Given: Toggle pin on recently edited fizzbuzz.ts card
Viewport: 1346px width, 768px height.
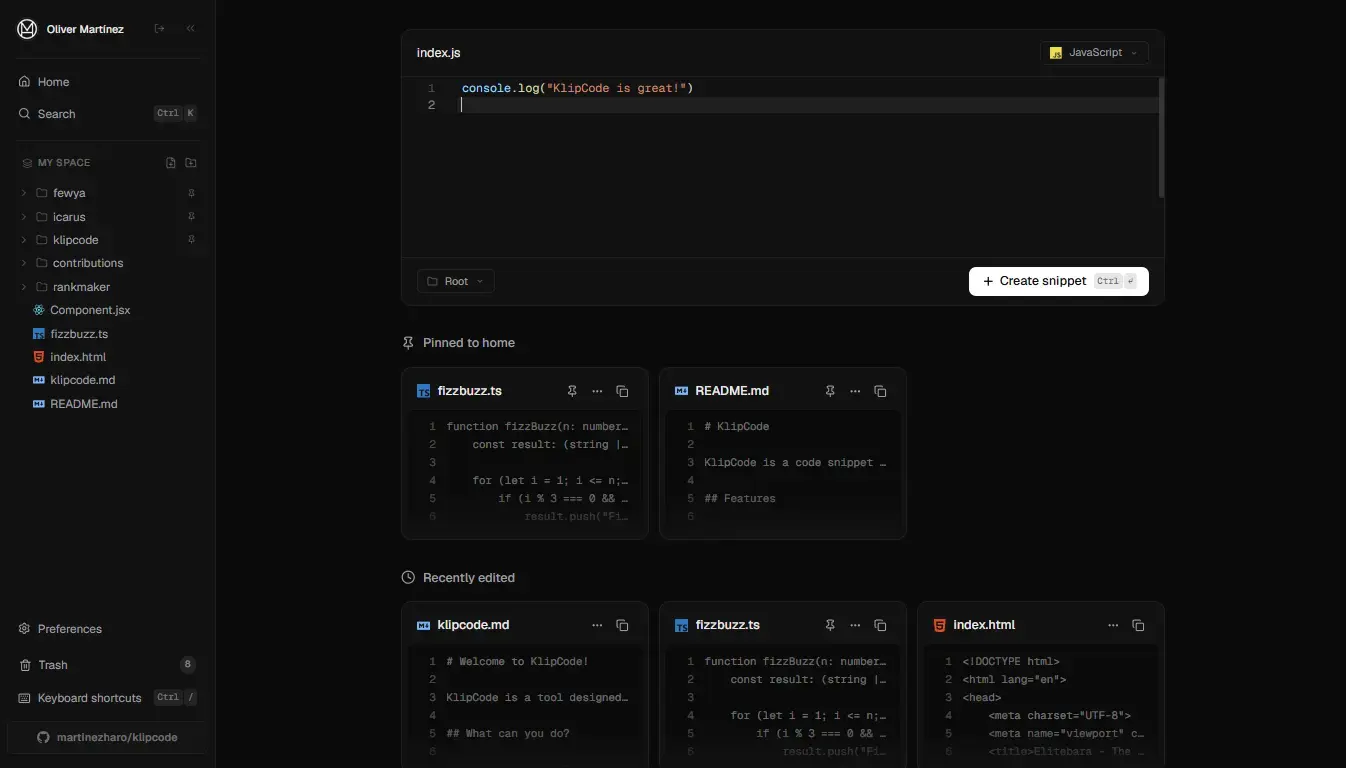Looking at the screenshot, I should (x=830, y=625).
